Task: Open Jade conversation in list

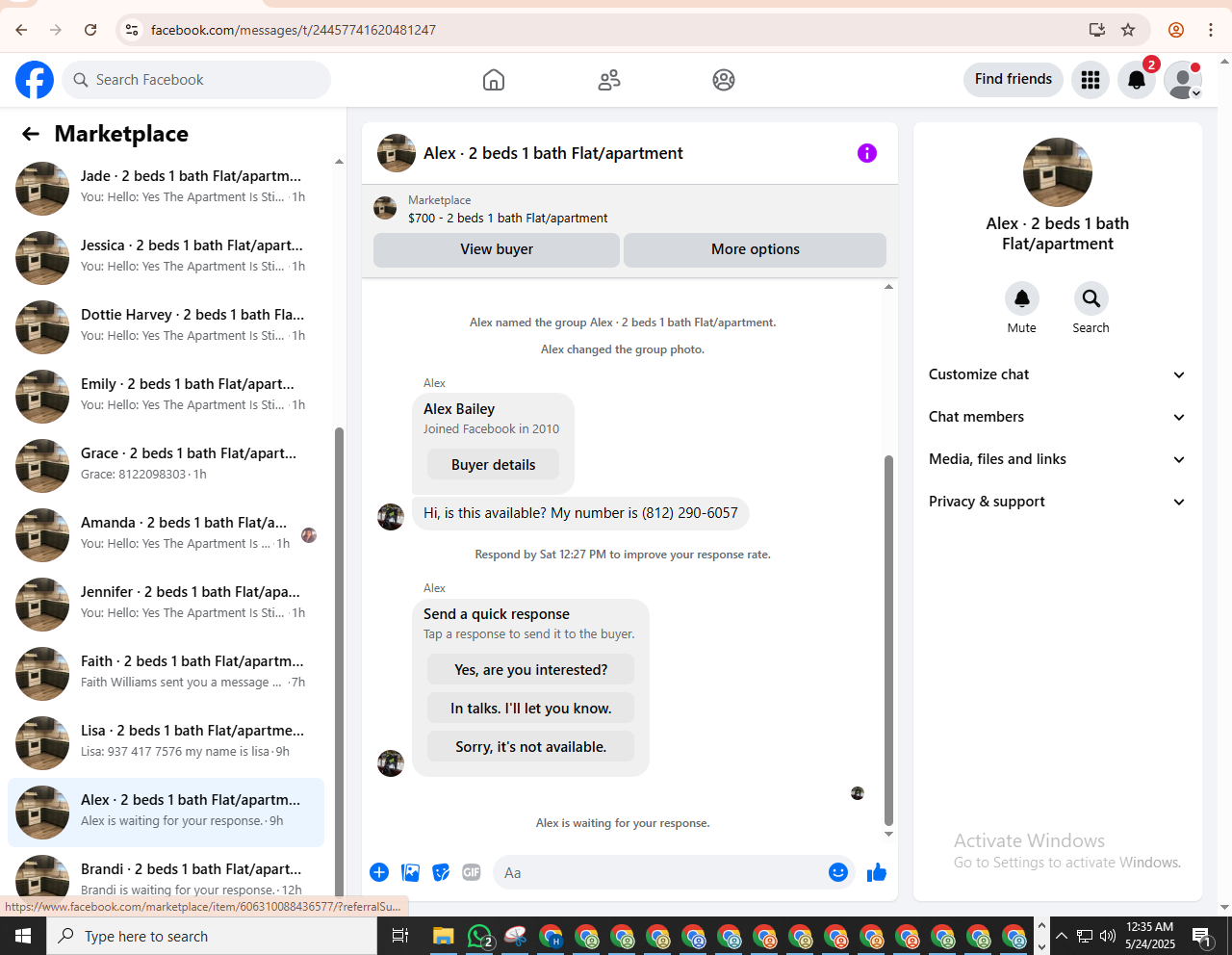Action: tap(166, 188)
